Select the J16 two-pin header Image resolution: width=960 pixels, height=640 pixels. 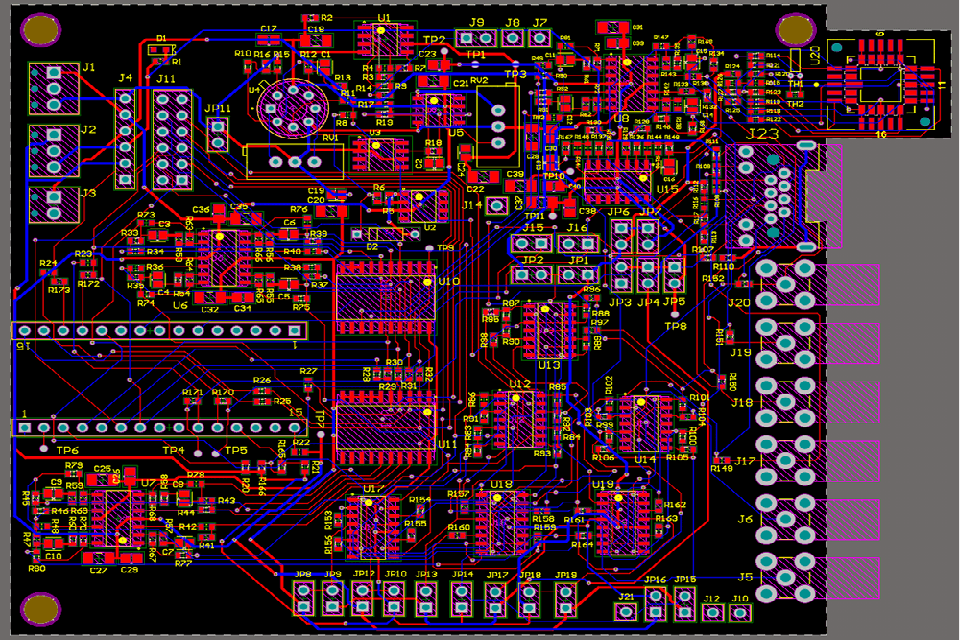pos(577,244)
